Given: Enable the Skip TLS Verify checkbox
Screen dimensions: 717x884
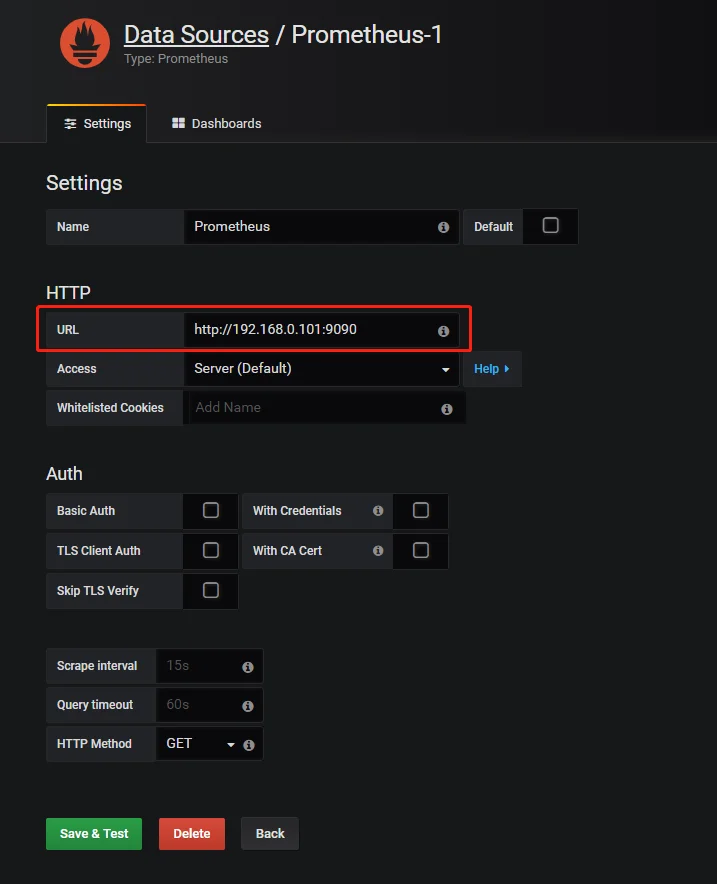Looking at the screenshot, I should tap(211, 590).
